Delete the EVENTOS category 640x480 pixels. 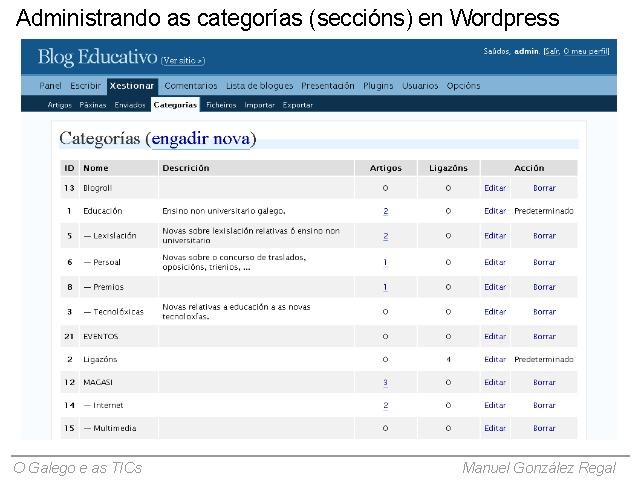coord(544,337)
